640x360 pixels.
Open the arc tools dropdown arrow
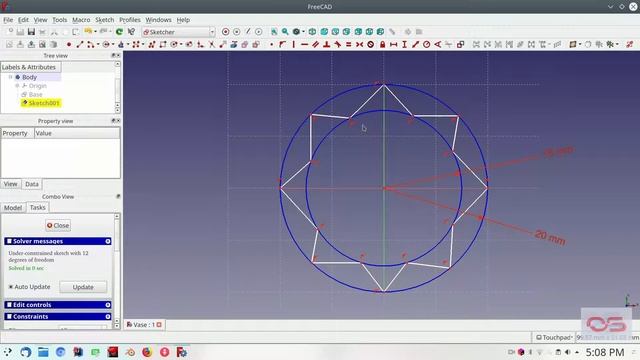pos(98,44)
